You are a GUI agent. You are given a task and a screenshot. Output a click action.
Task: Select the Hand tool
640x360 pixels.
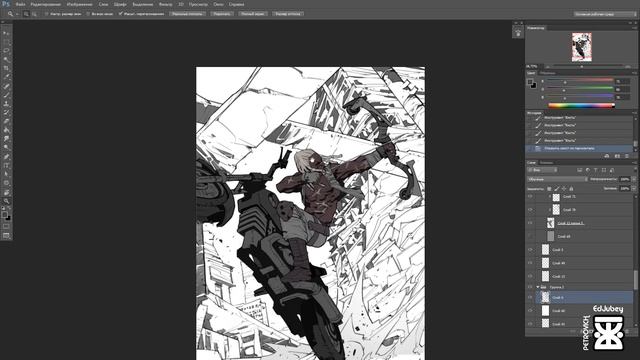6,192
